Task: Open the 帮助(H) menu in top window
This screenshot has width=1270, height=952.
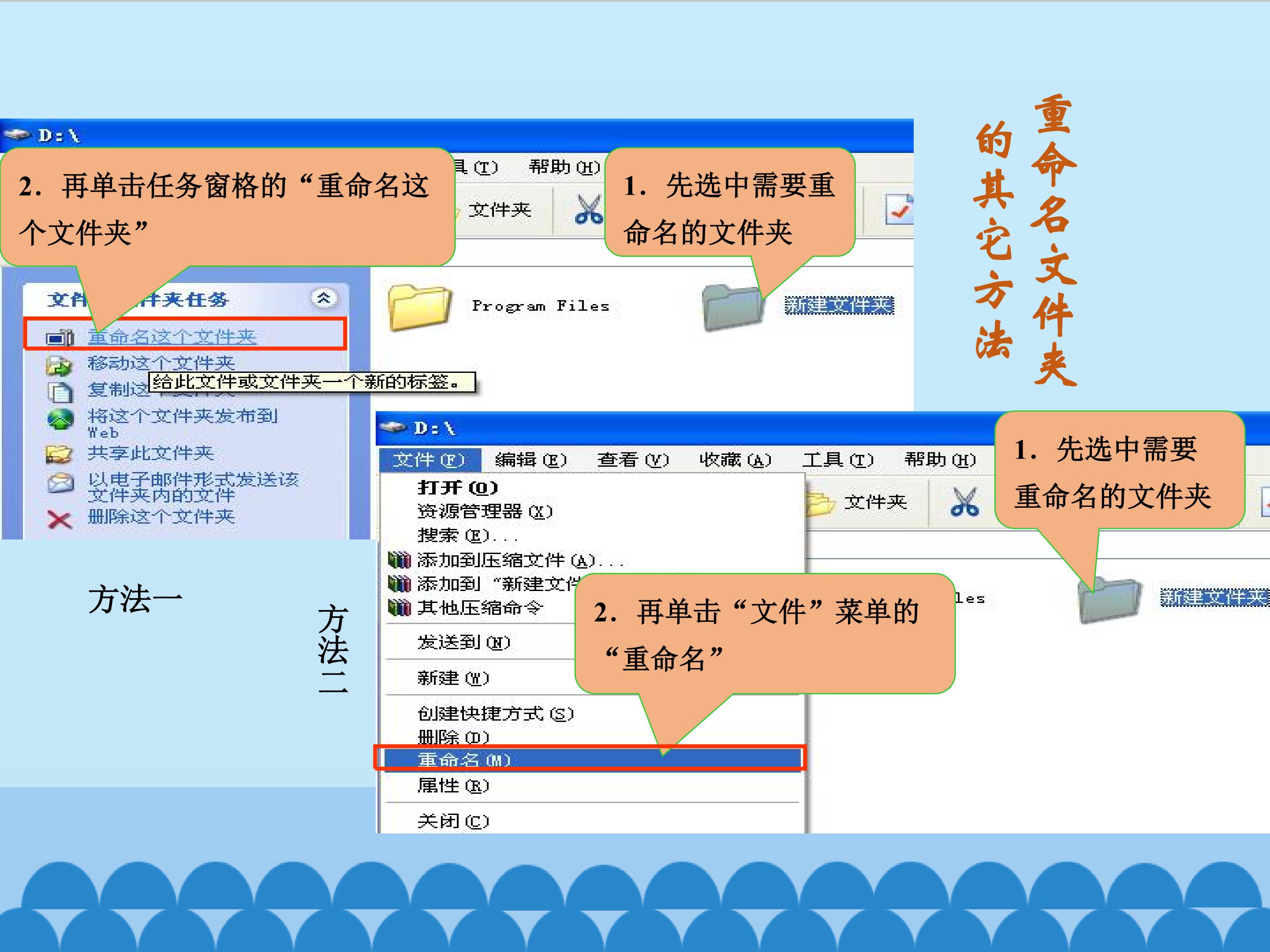Action: tap(564, 167)
